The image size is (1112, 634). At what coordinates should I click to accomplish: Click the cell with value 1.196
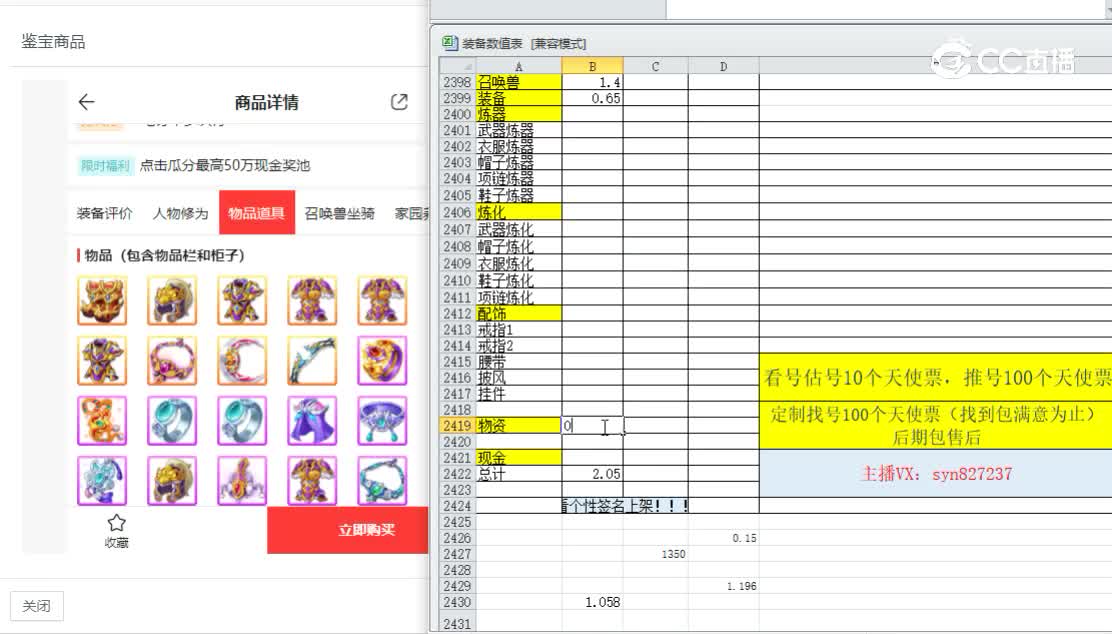(723, 586)
